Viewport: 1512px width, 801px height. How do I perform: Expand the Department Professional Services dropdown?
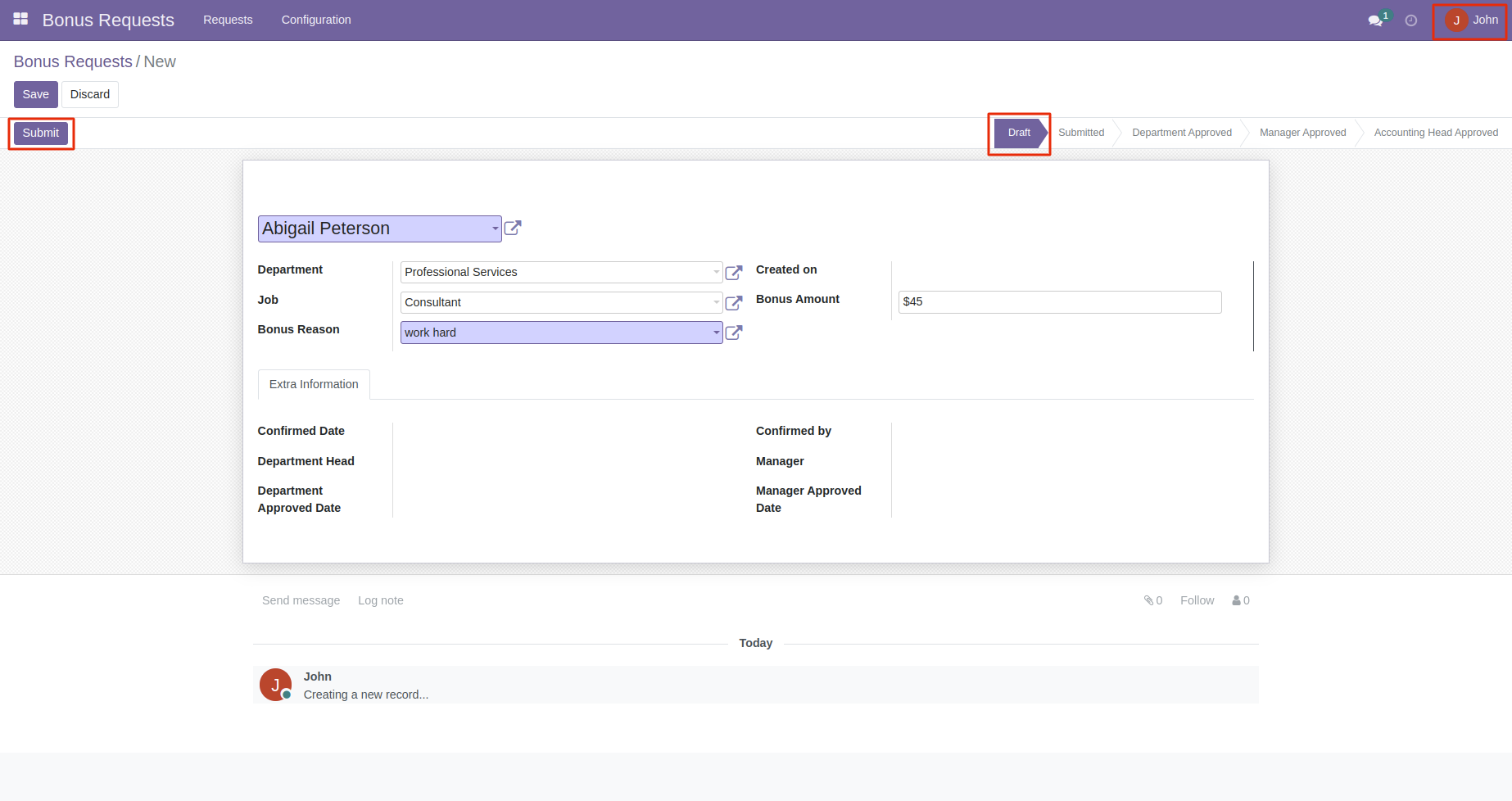point(717,272)
